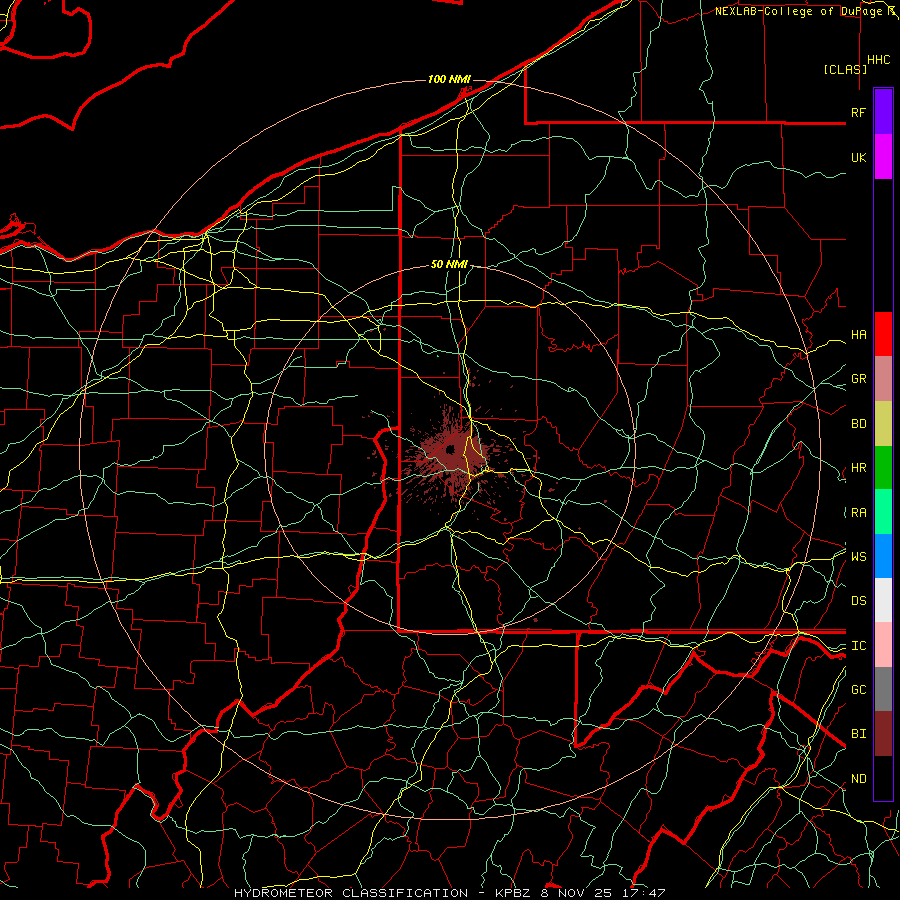Viewport: 900px width, 900px height.
Task: Click the 'HR' legend label
Action: (x=858, y=468)
